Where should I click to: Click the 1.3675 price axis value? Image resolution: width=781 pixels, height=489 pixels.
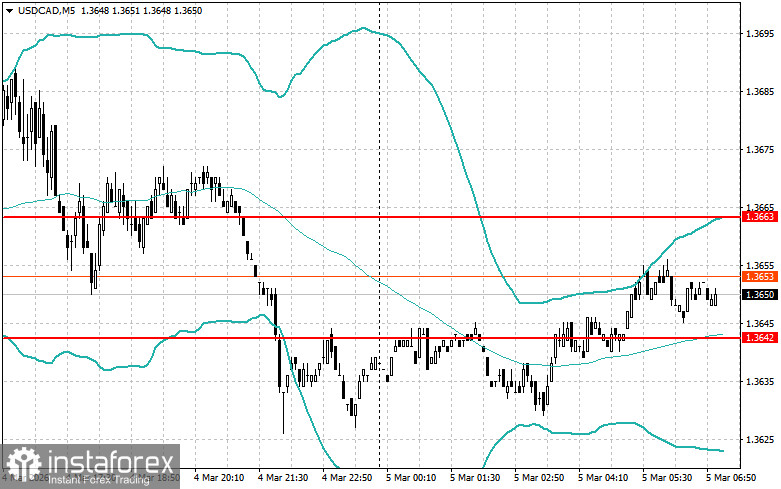pyautogui.click(x=760, y=149)
